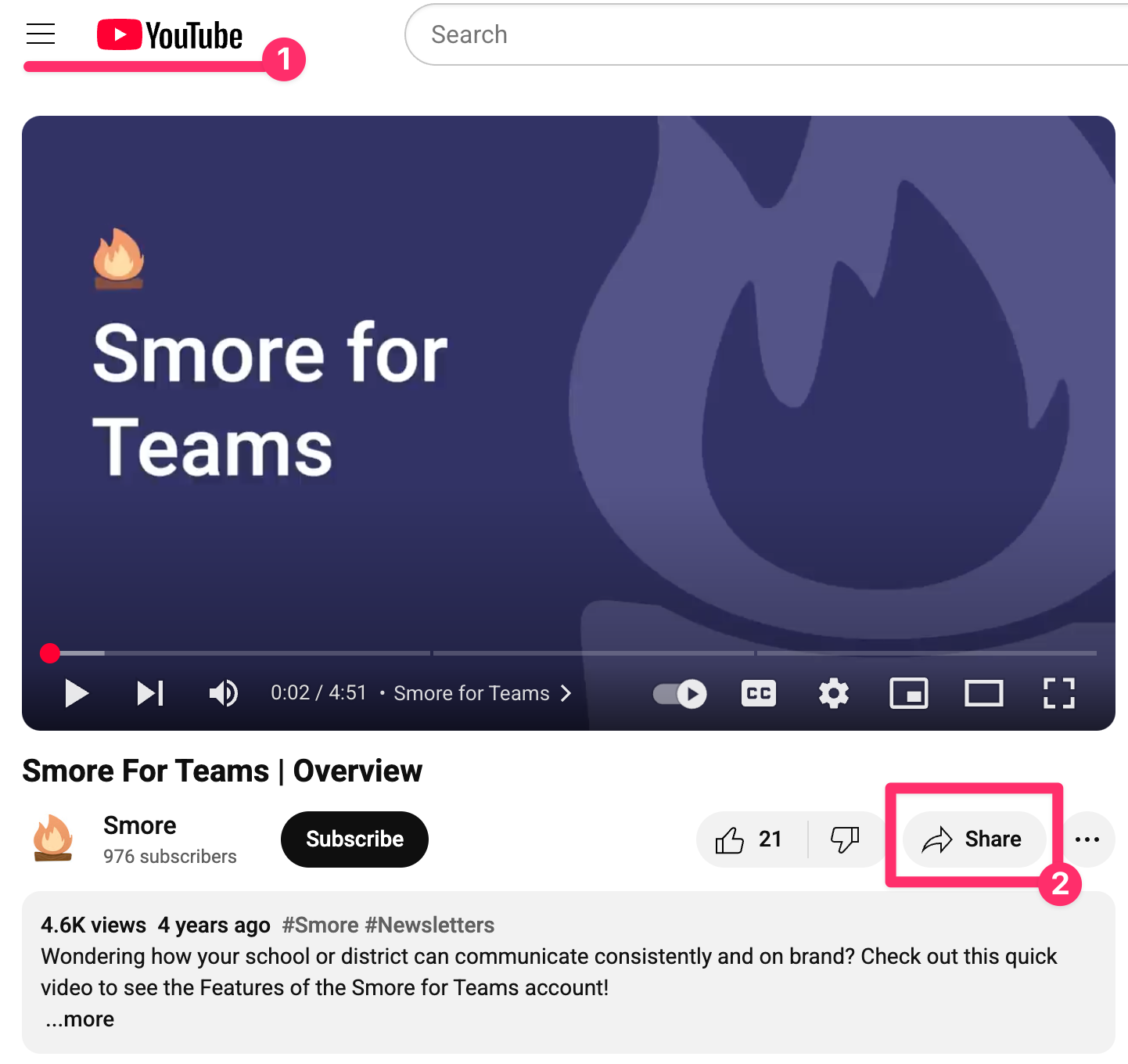The height and width of the screenshot is (1064, 1128).
Task: Open the Share dialog
Action: [x=973, y=839]
